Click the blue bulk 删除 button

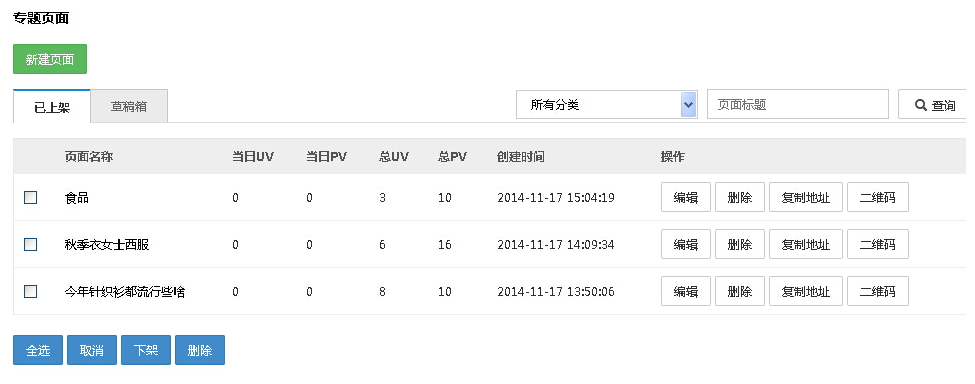200,350
